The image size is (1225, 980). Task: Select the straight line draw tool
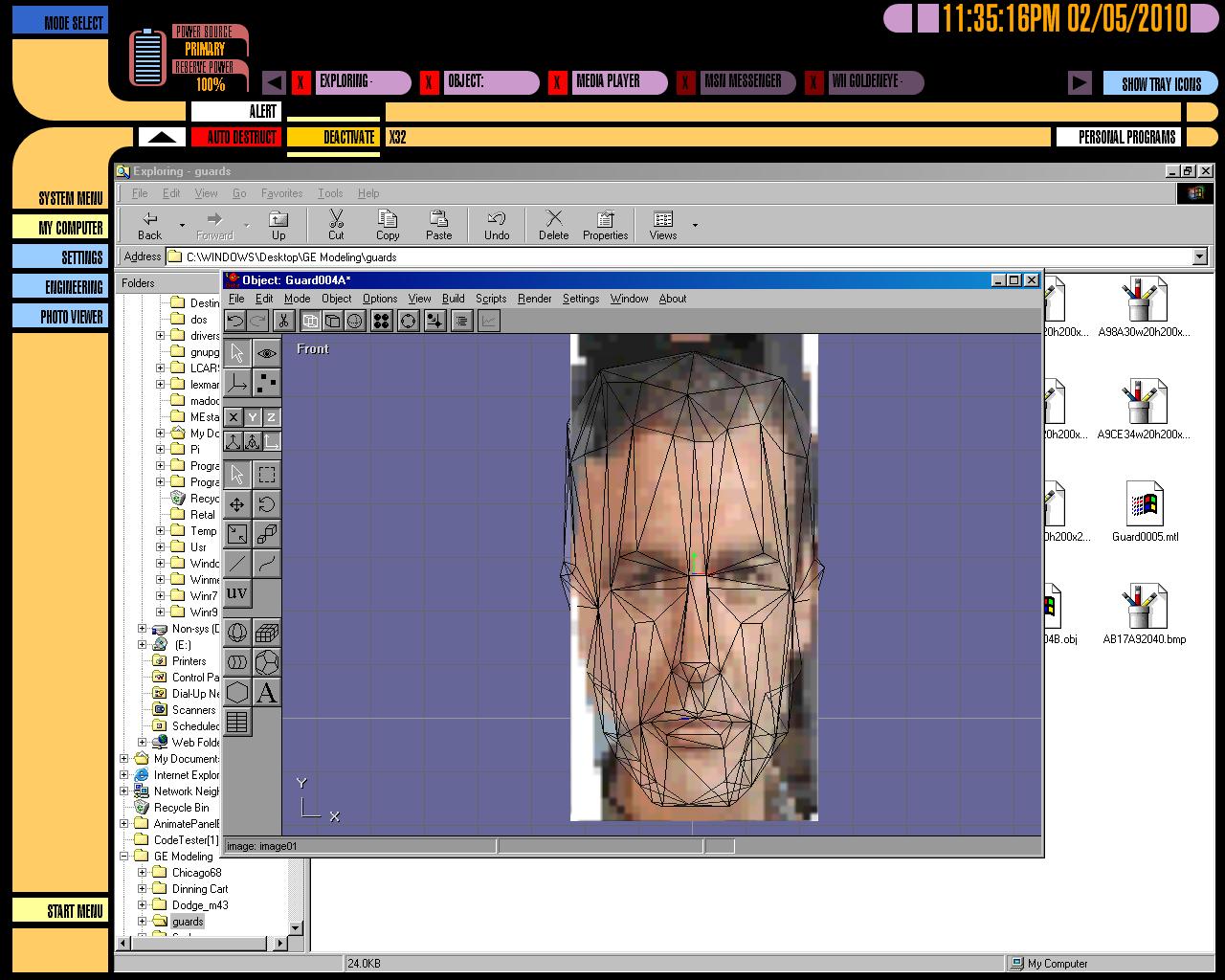[x=237, y=564]
